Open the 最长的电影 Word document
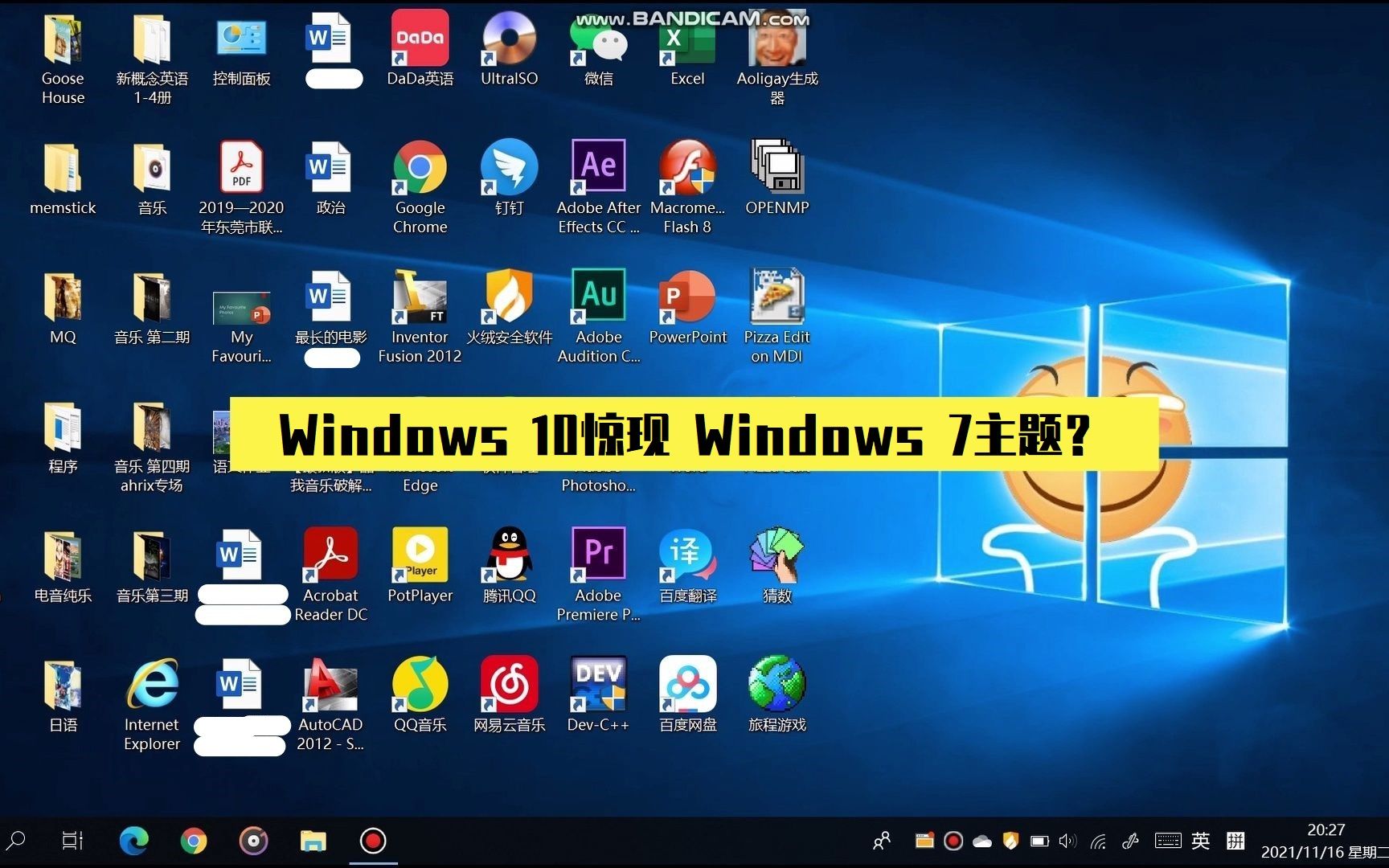 click(330, 309)
